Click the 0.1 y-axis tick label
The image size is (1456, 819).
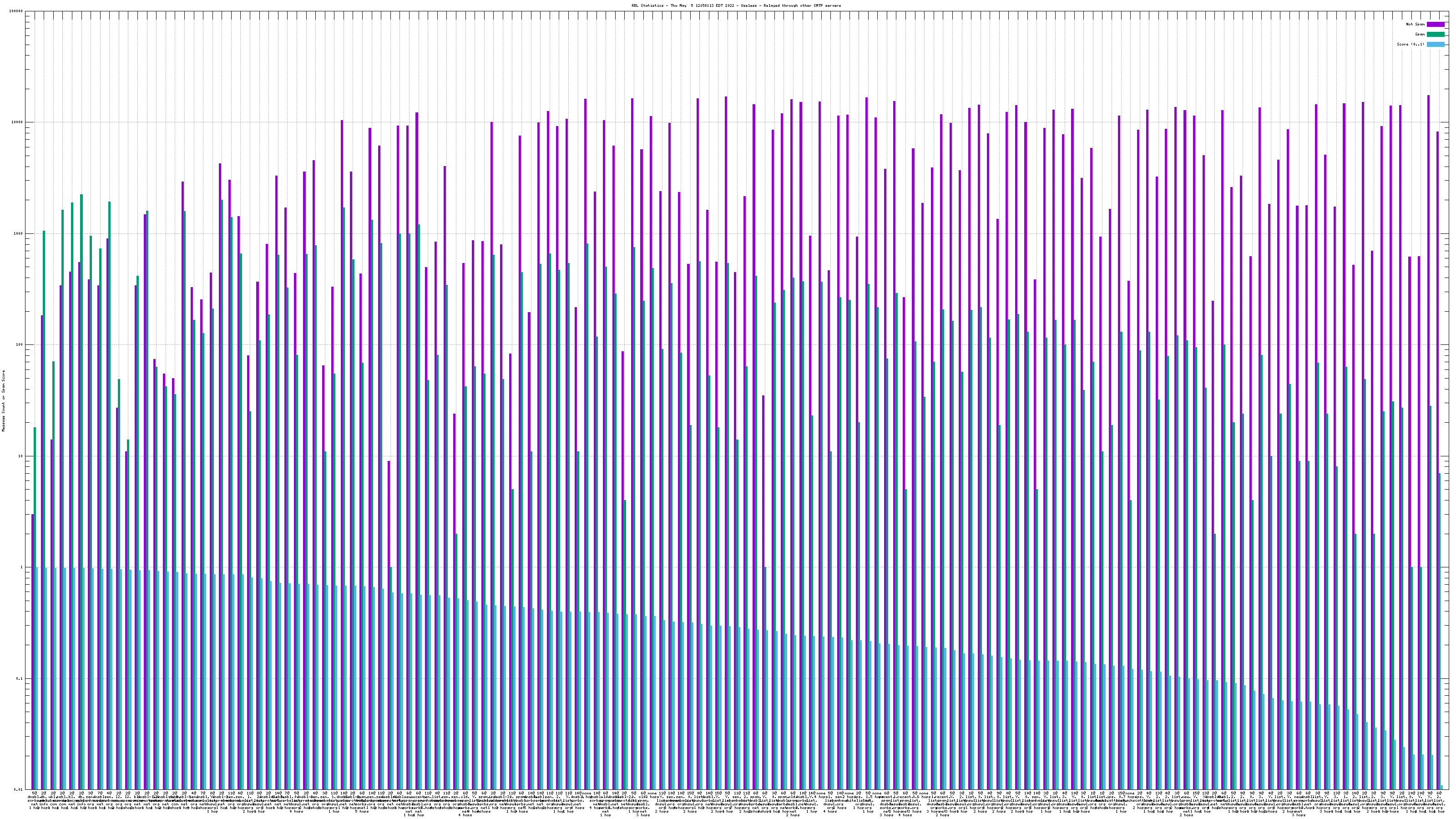(20, 679)
